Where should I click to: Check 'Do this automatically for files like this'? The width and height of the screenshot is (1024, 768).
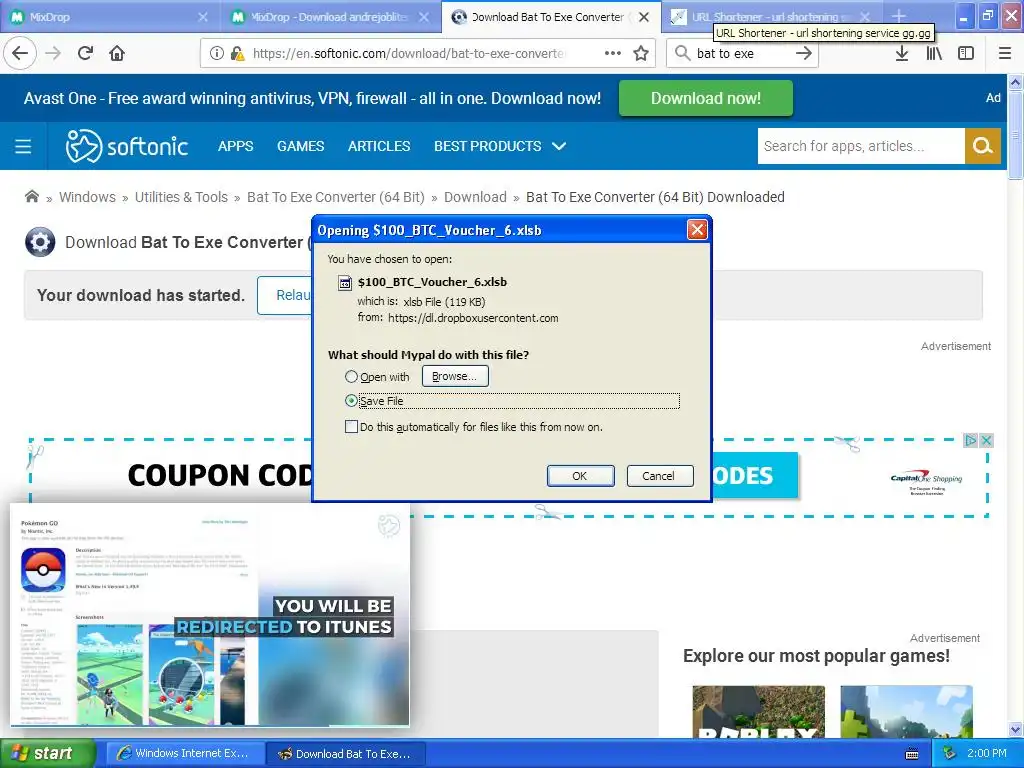(351, 427)
